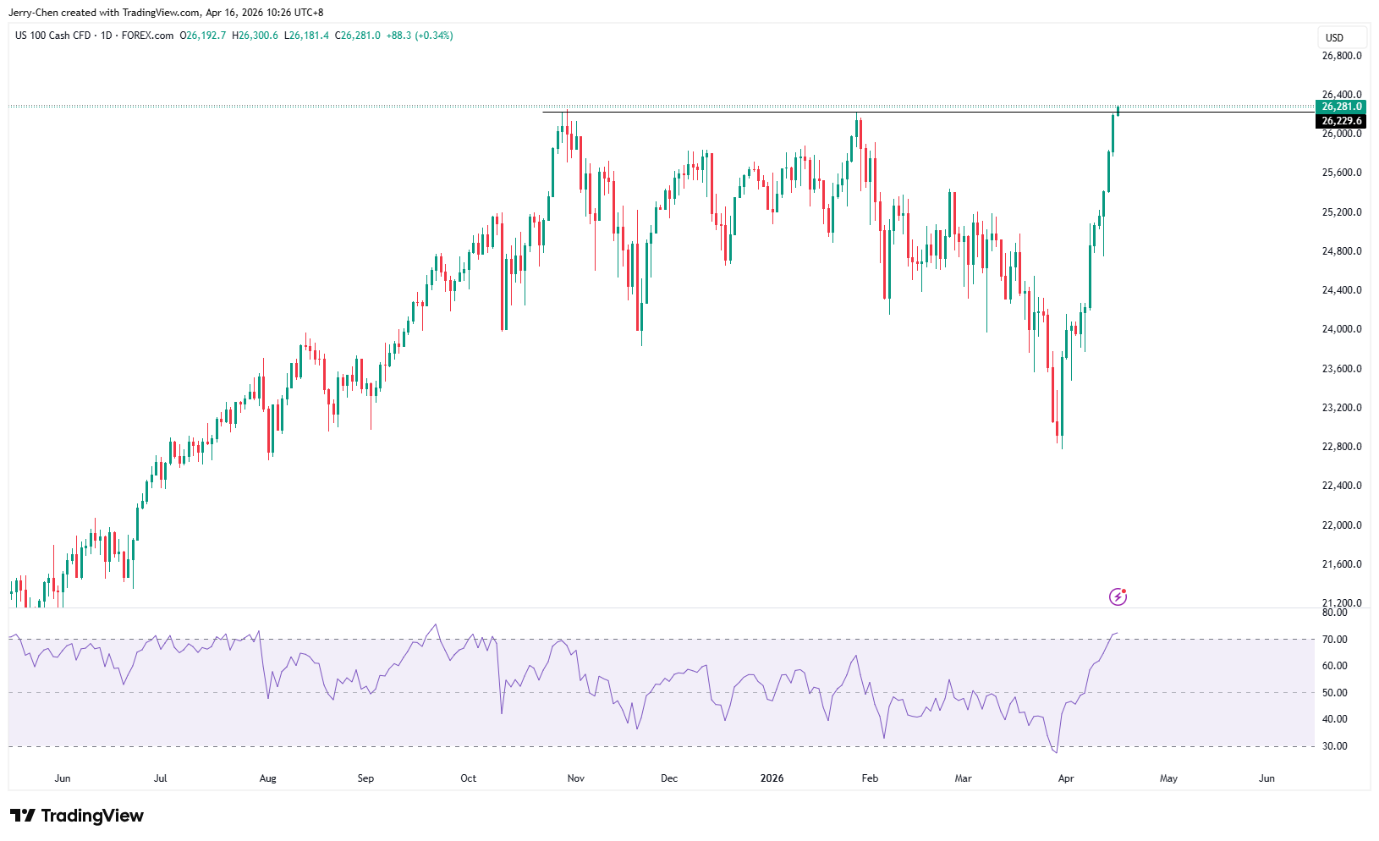Click the TradingView logo at bottom left
The height and width of the screenshot is (841, 1379).
click(x=76, y=816)
